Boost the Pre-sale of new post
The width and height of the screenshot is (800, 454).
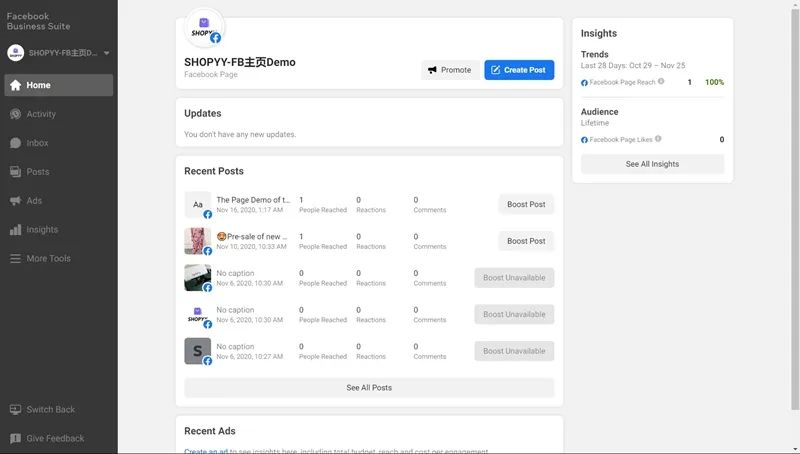[x=526, y=241]
